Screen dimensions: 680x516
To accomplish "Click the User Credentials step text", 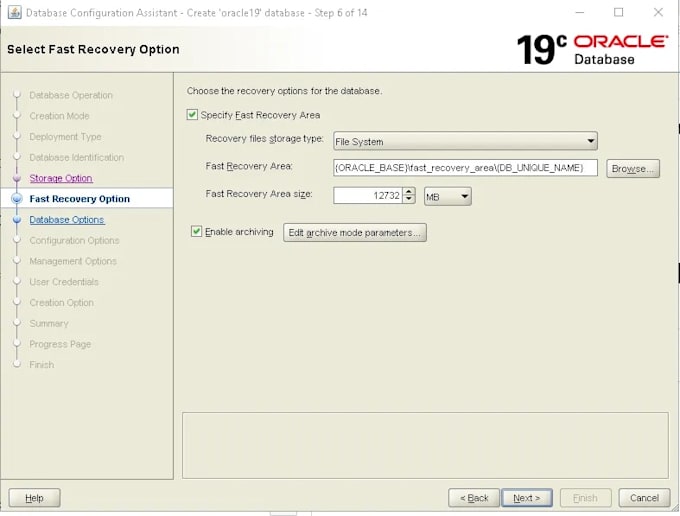I will coord(64,282).
